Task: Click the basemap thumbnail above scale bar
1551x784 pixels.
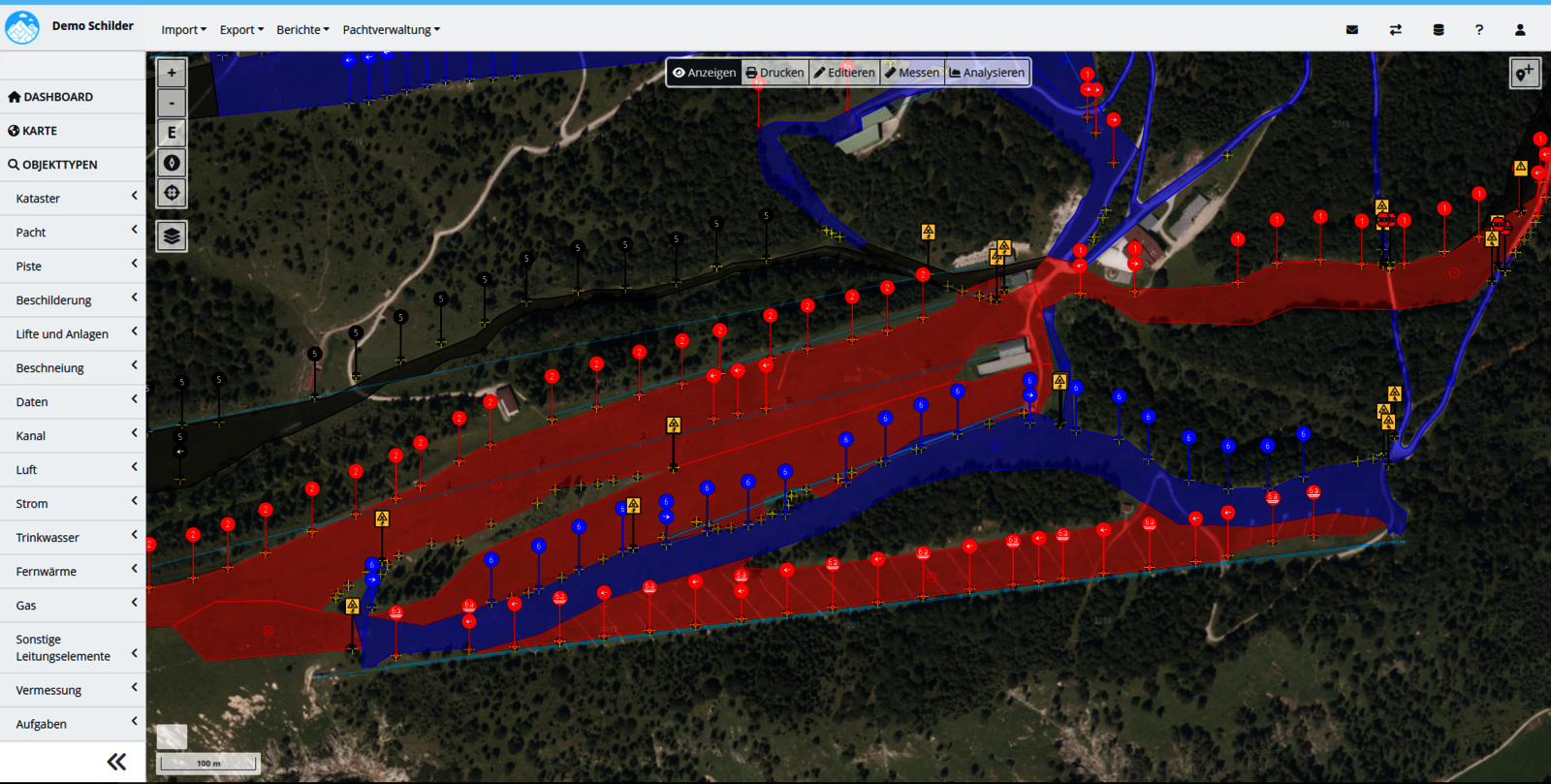Action: 172,737
